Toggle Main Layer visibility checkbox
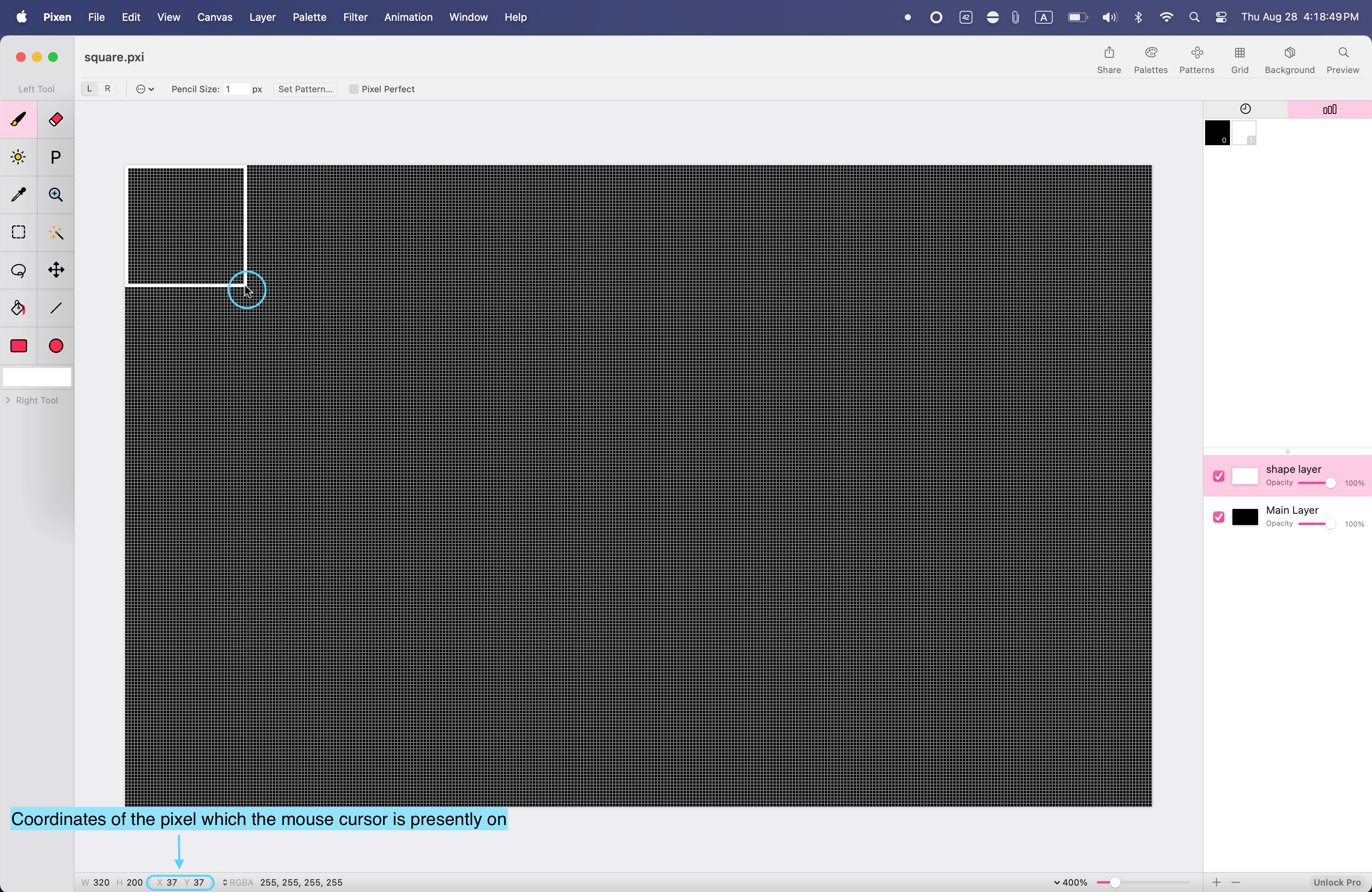 click(1219, 517)
